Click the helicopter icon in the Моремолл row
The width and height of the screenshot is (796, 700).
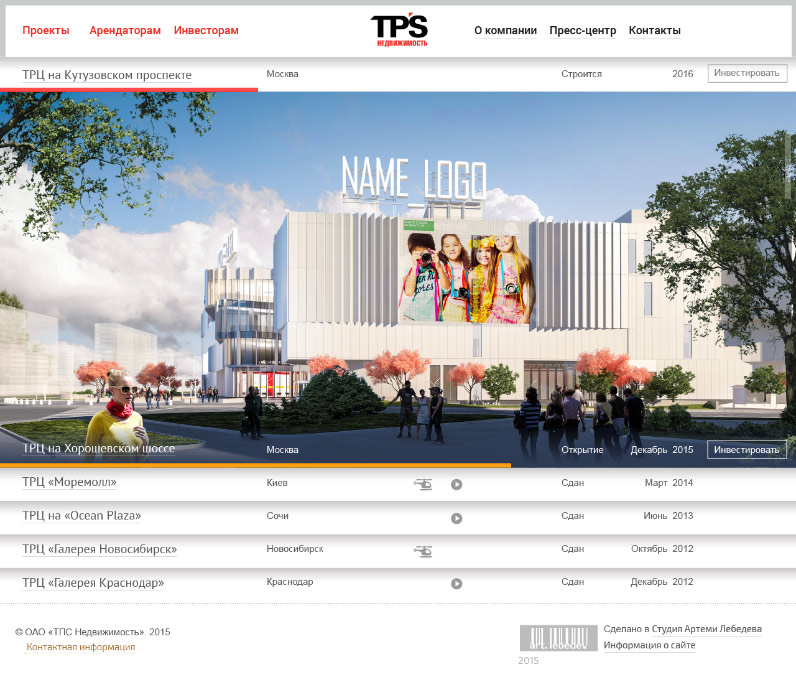point(423,484)
